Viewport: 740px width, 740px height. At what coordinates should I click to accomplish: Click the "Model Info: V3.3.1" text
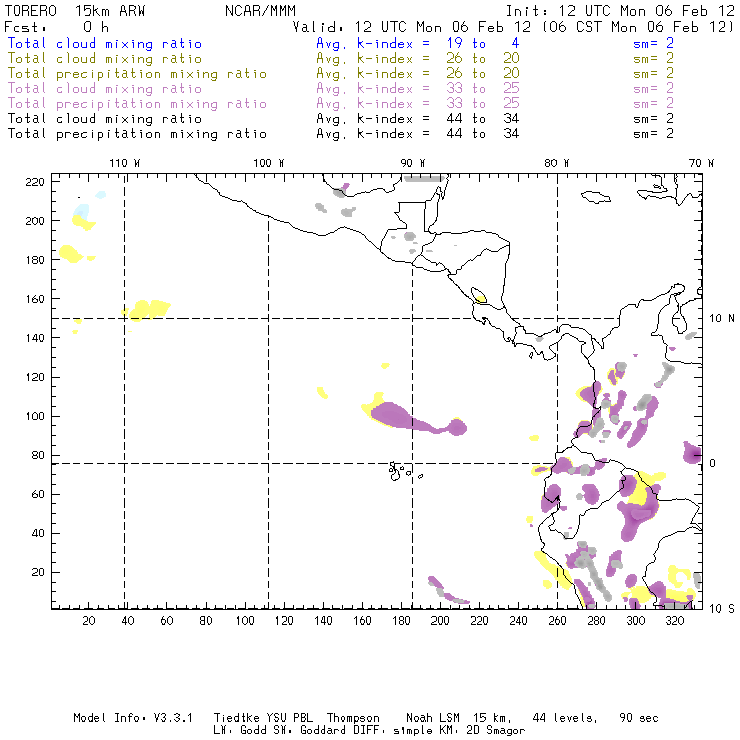tap(133, 718)
